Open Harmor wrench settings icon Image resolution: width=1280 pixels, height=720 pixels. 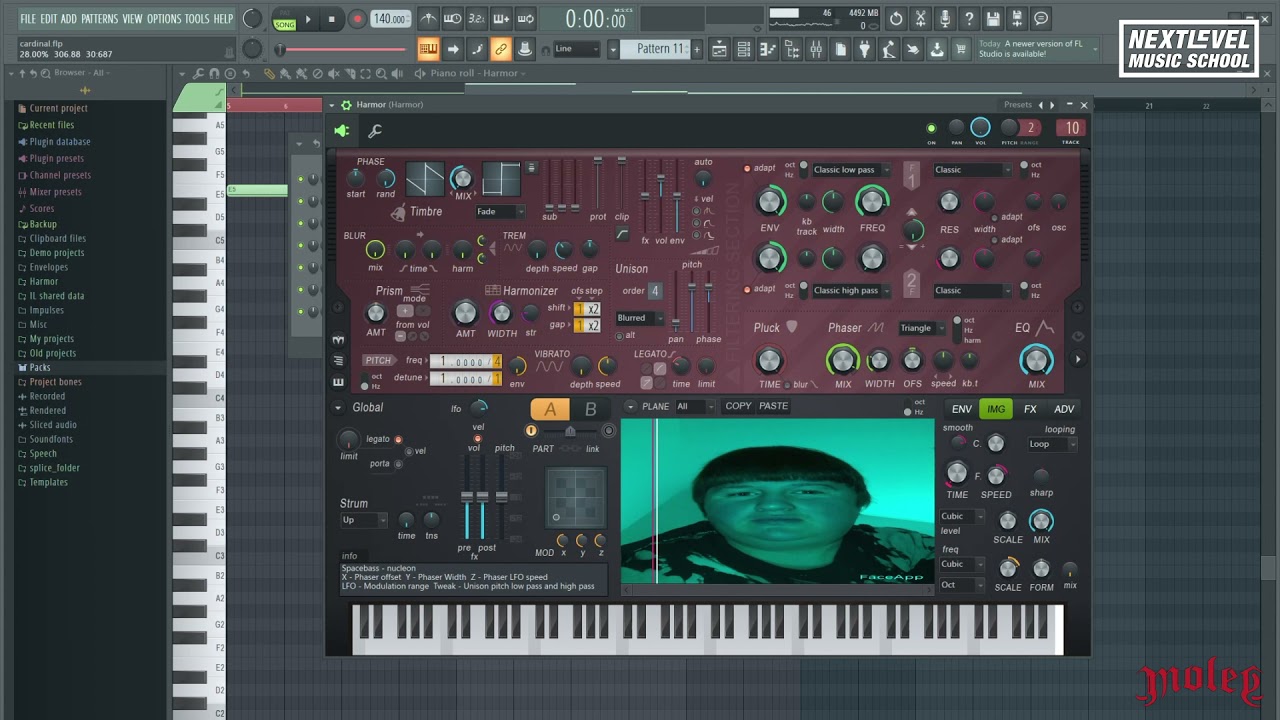pyautogui.click(x=375, y=131)
